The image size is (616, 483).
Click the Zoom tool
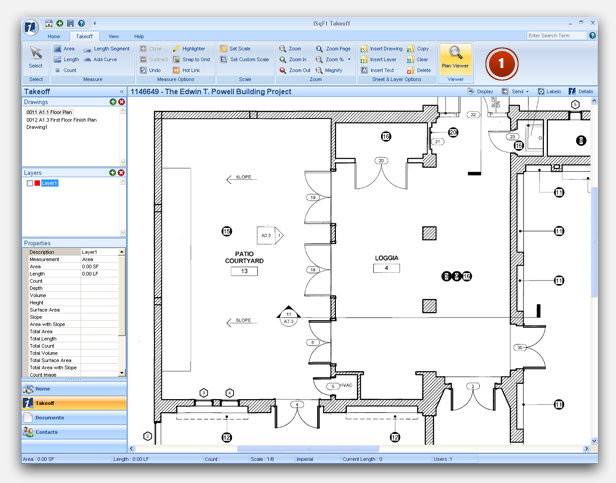click(290, 49)
